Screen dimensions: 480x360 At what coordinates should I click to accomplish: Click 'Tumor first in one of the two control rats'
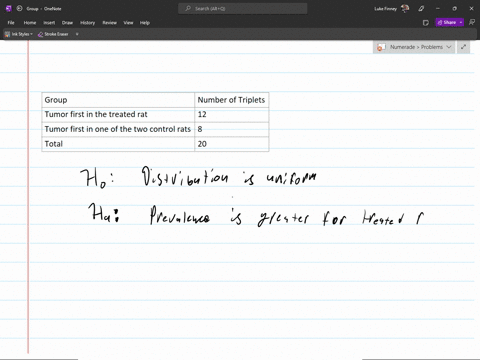[x=118, y=129]
